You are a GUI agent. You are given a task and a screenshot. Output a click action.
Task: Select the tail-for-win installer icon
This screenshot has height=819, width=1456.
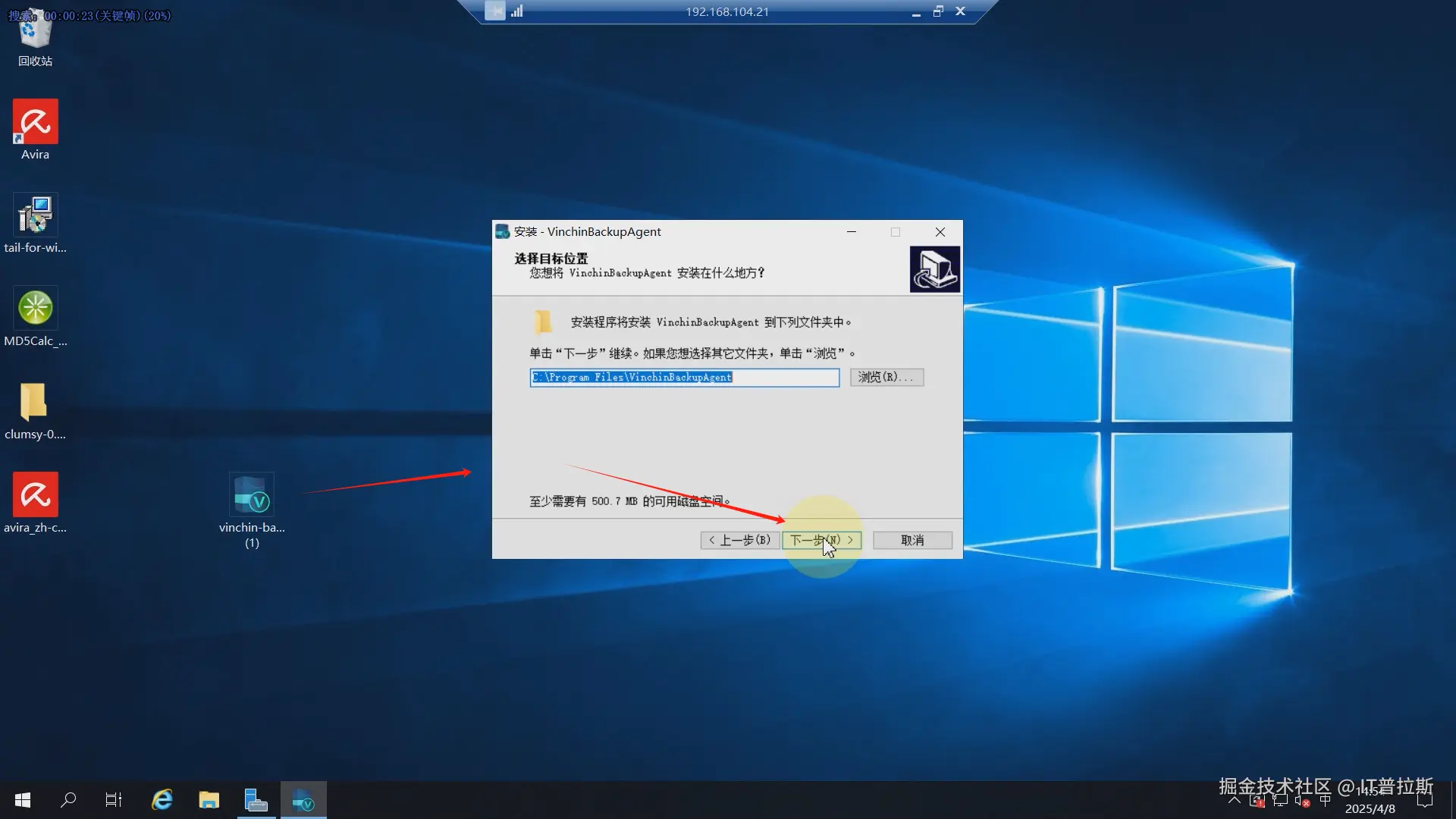[35, 216]
